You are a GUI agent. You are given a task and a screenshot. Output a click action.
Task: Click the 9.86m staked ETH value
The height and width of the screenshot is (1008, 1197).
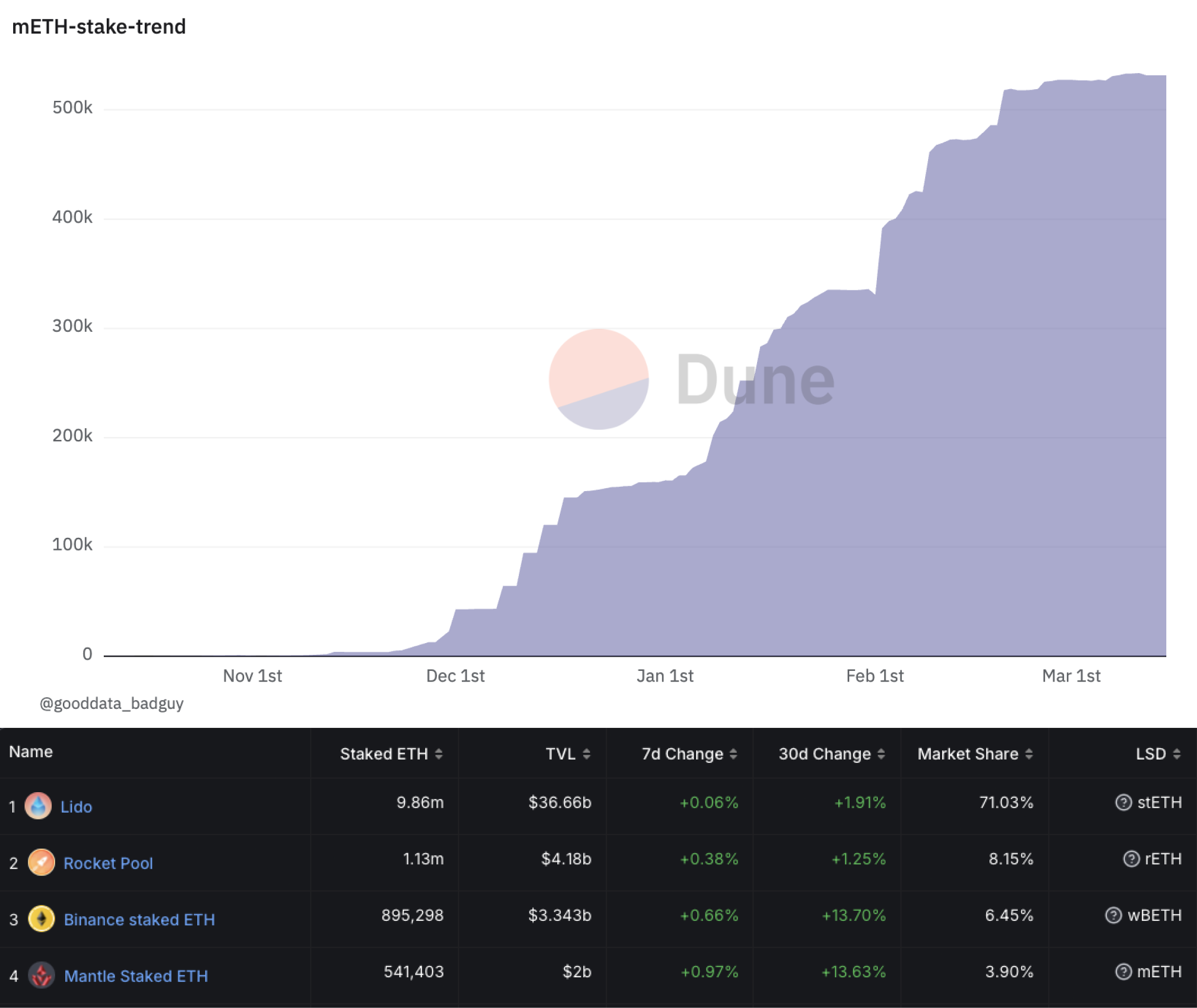pyautogui.click(x=420, y=802)
